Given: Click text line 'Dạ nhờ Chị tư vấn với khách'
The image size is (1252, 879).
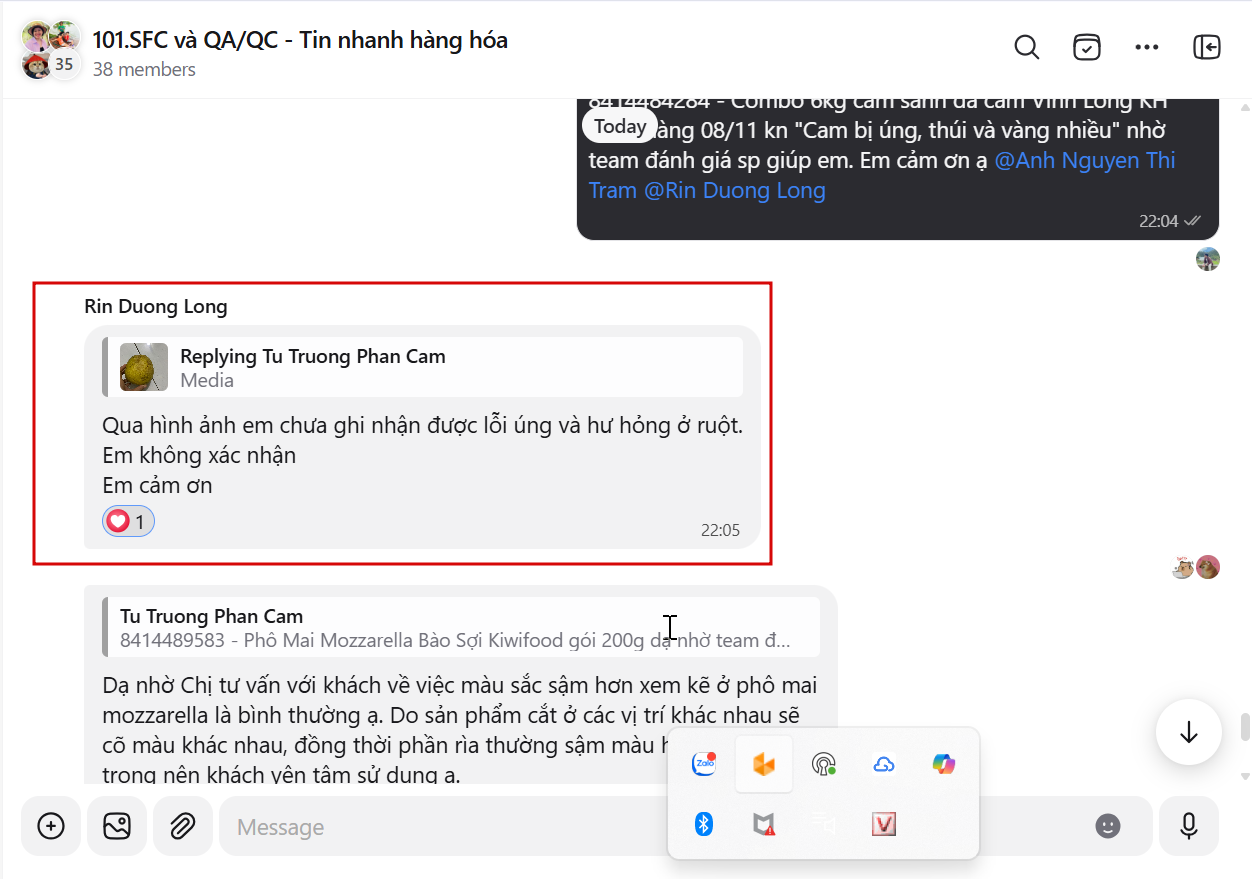Looking at the screenshot, I should [x=459, y=686].
